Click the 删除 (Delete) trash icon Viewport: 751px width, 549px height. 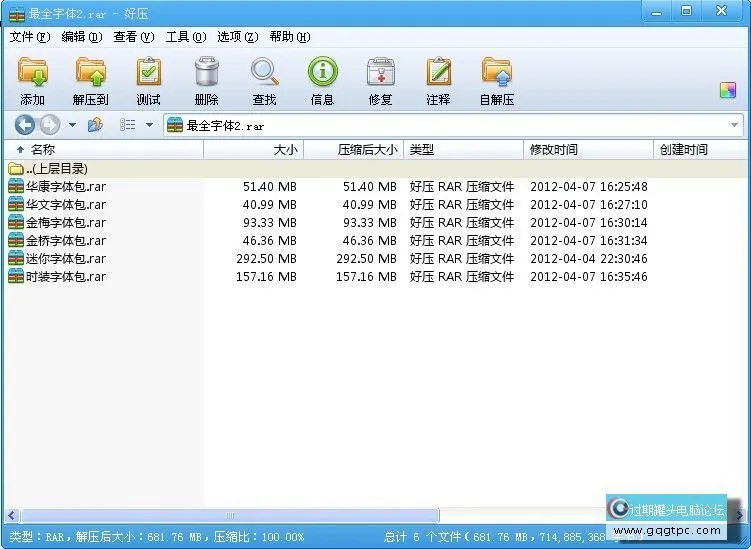pyautogui.click(x=206, y=72)
